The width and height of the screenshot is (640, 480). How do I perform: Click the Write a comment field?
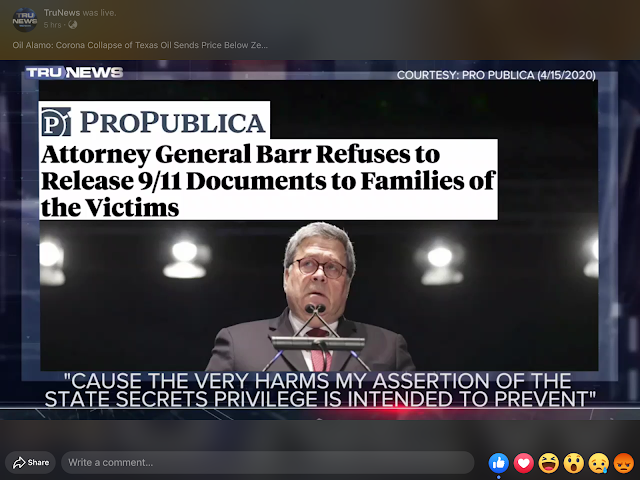coord(268,462)
